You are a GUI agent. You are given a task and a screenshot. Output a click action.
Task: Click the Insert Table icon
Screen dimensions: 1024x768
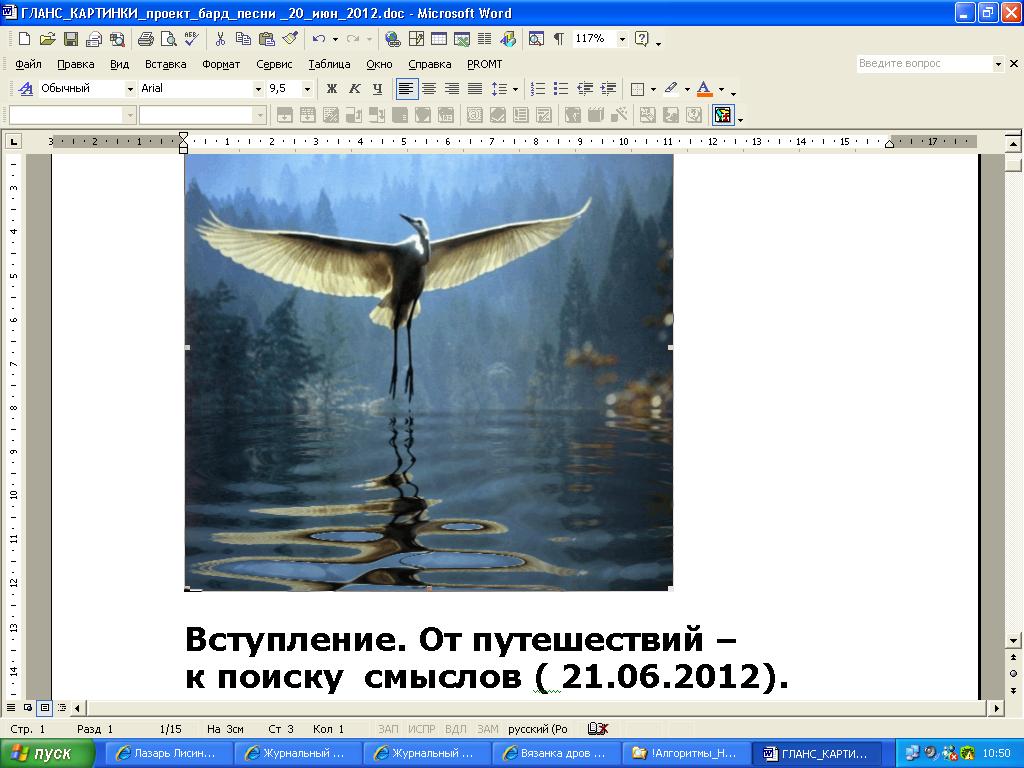[439, 39]
